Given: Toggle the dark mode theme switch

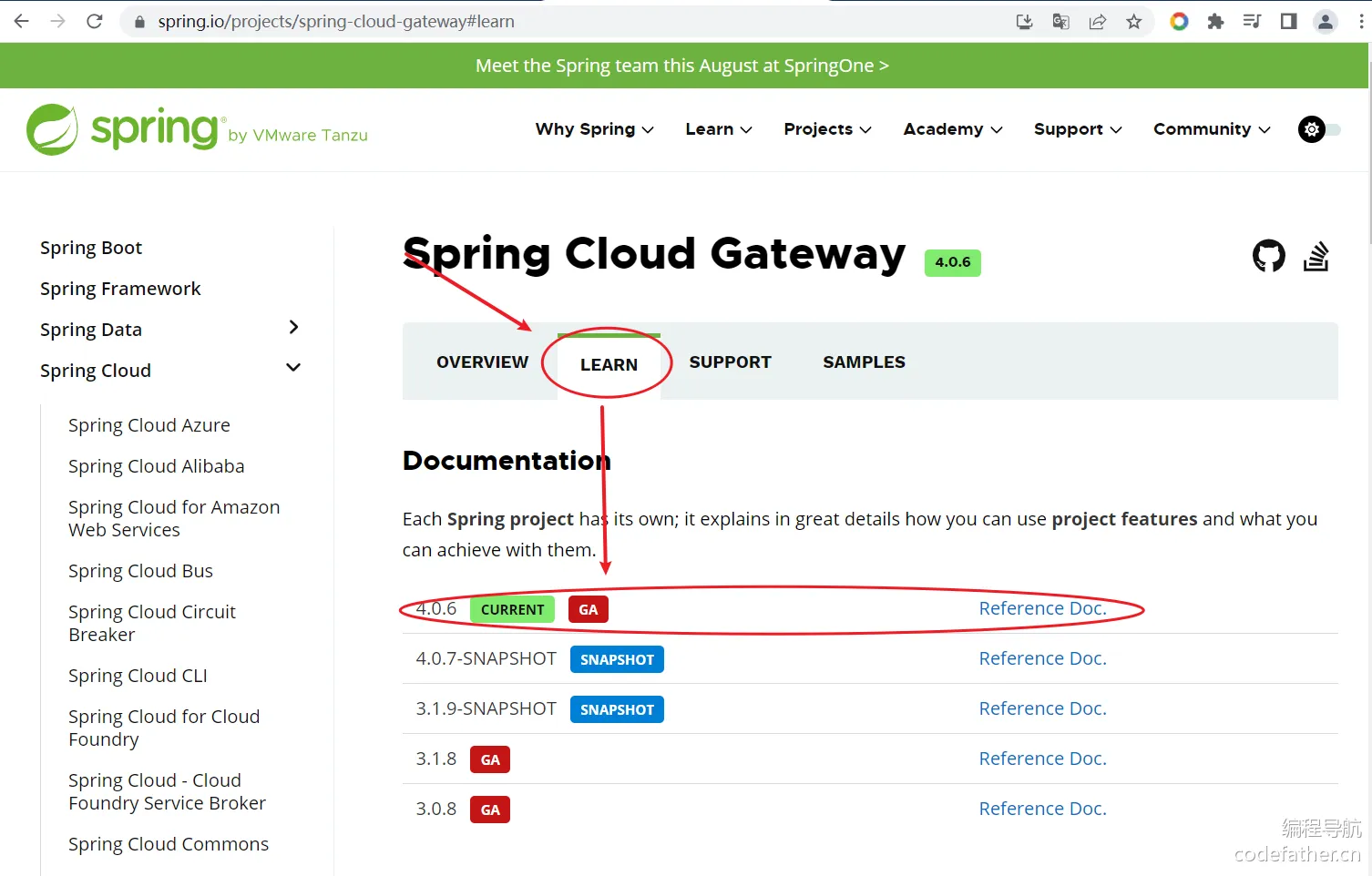Looking at the screenshot, I should coord(1319,129).
